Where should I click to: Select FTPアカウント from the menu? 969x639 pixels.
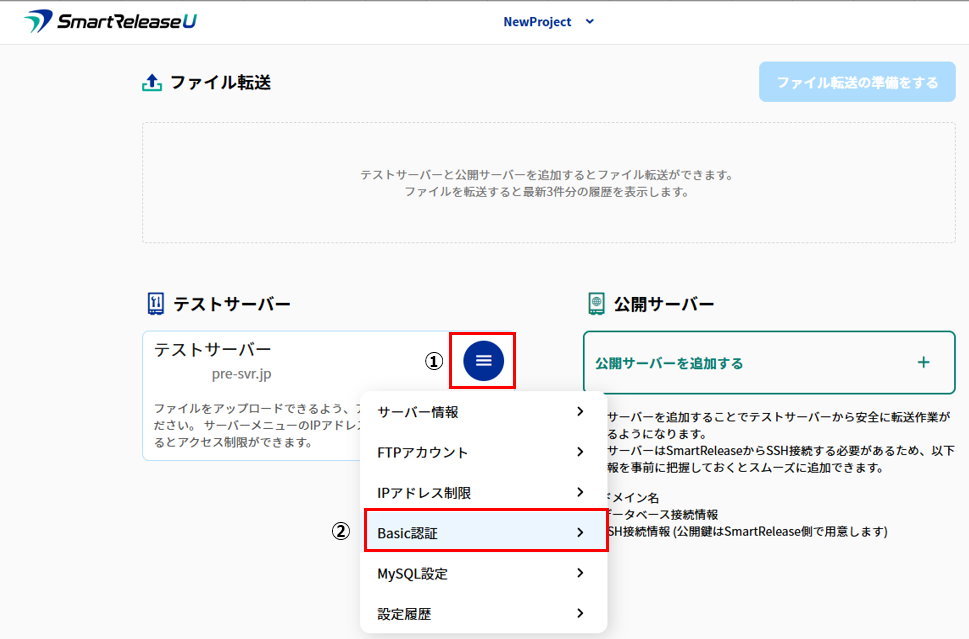pos(422,452)
